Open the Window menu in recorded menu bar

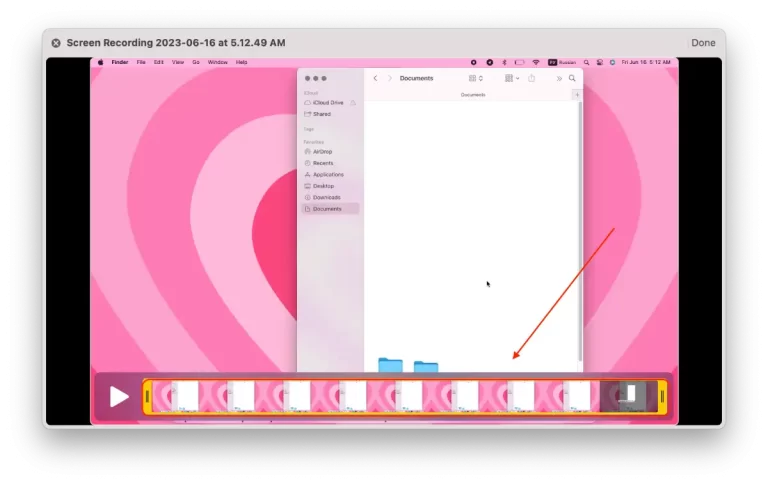coord(217,62)
